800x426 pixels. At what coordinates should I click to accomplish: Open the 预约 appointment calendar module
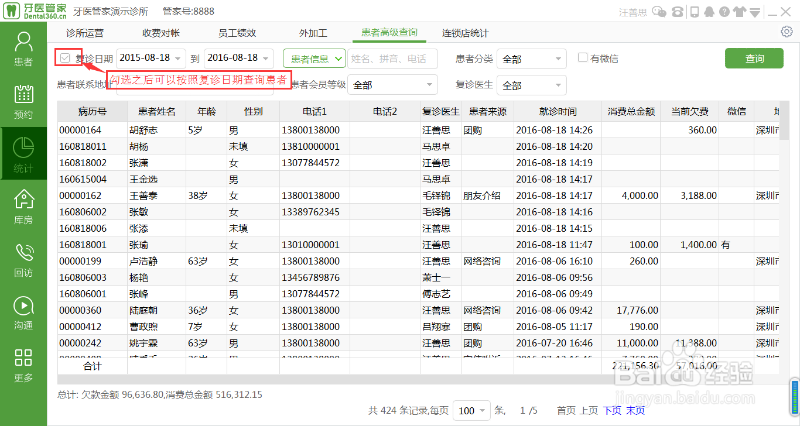click(23, 103)
